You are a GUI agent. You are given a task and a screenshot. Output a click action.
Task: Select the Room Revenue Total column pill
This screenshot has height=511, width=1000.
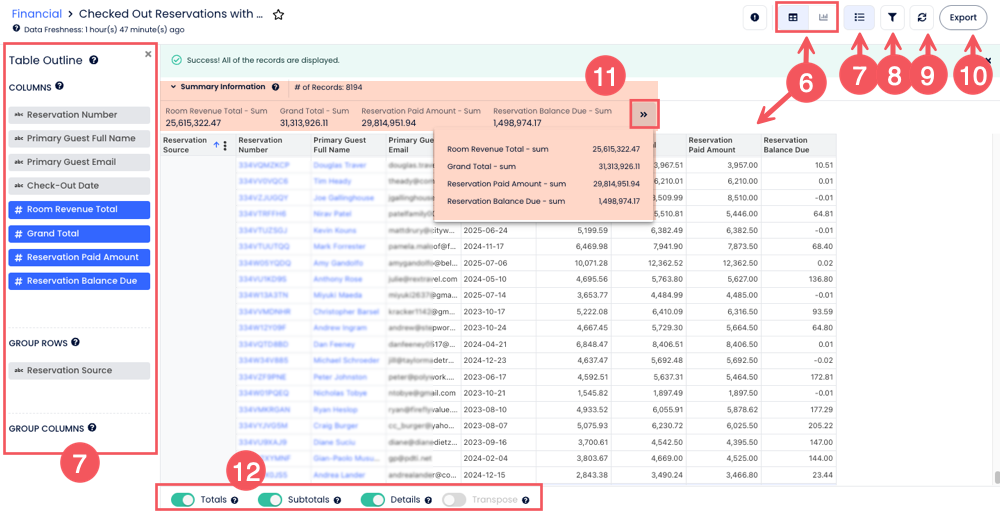click(x=79, y=209)
